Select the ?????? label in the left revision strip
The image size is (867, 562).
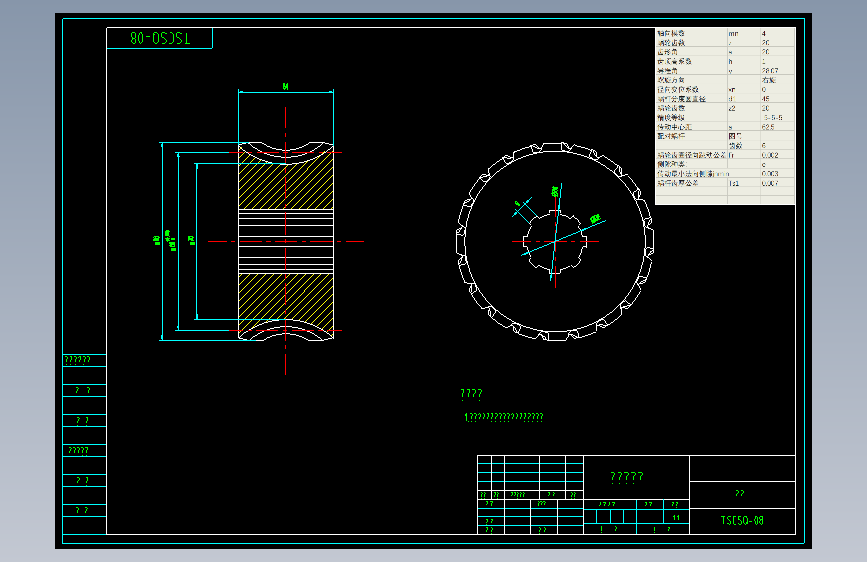point(77,360)
